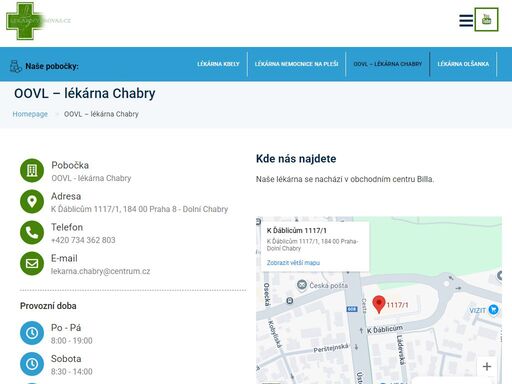Click the green phone Telefon icon

(32, 233)
